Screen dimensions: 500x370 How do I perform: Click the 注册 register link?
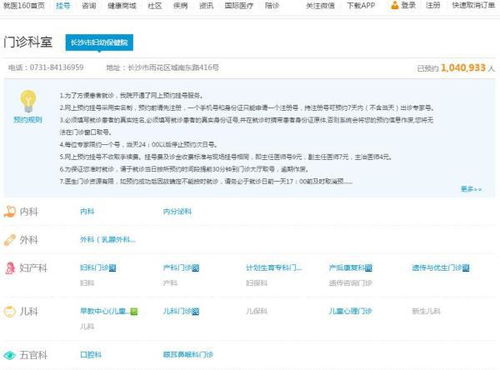click(433, 5)
